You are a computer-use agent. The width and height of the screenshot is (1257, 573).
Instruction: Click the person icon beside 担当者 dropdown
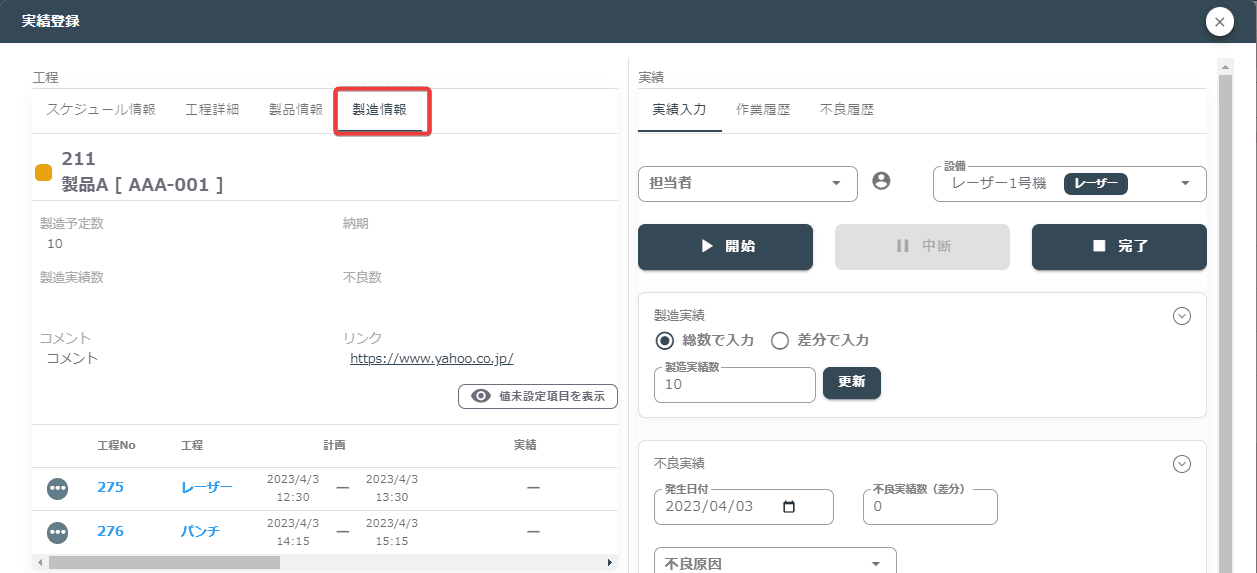tap(881, 181)
